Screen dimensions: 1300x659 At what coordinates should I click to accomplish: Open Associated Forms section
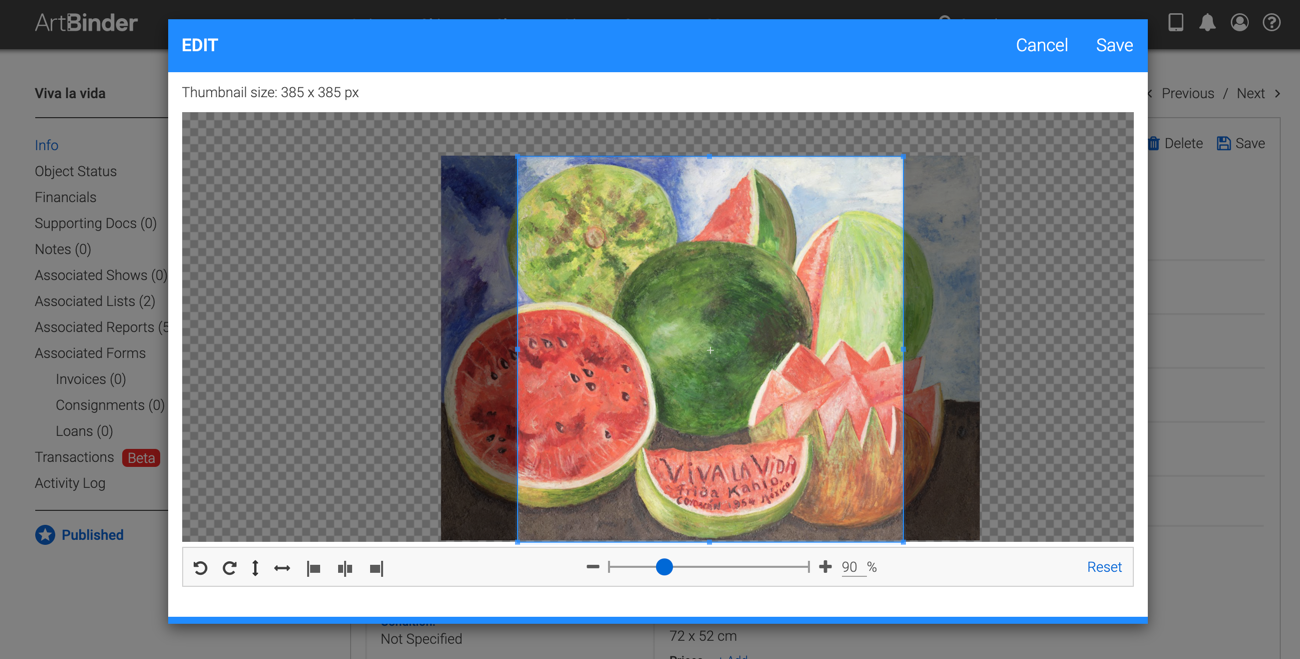point(90,353)
